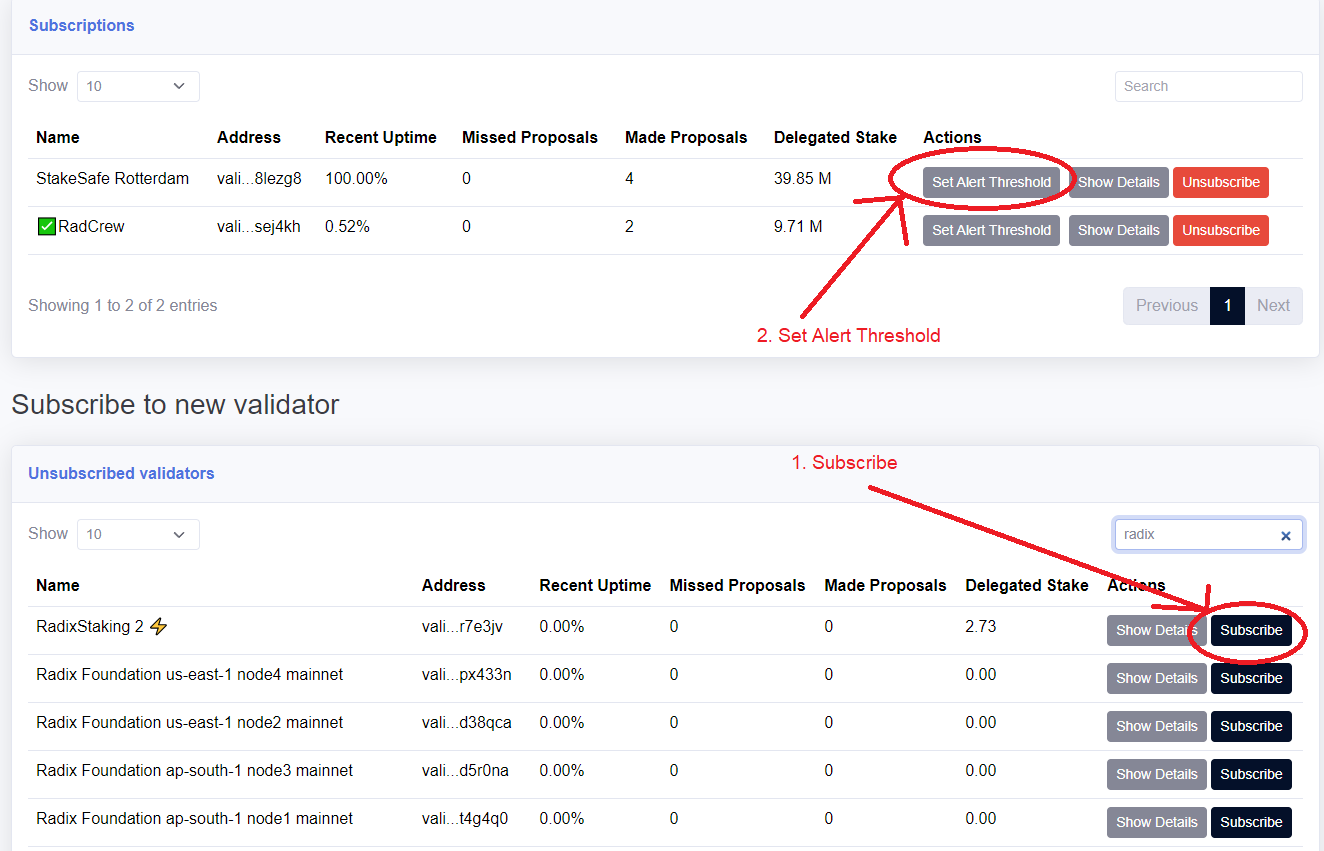
Task: Open the Unsubscribed validators Show entries dropdown
Action: click(x=138, y=534)
